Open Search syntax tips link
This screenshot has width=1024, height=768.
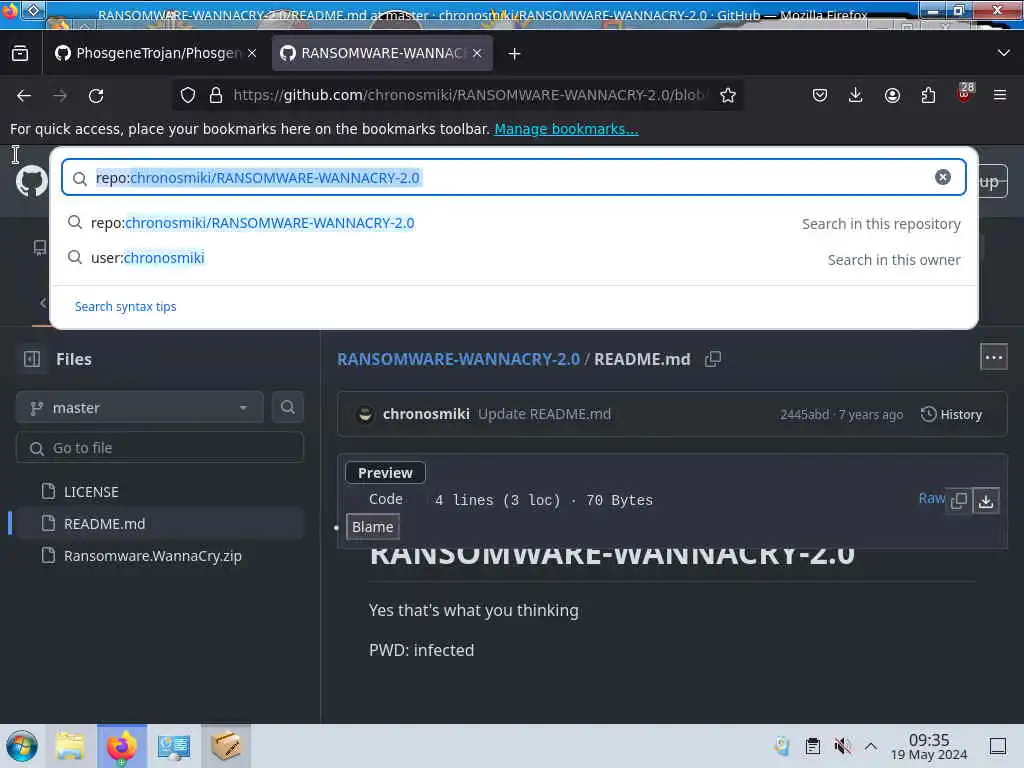point(125,306)
